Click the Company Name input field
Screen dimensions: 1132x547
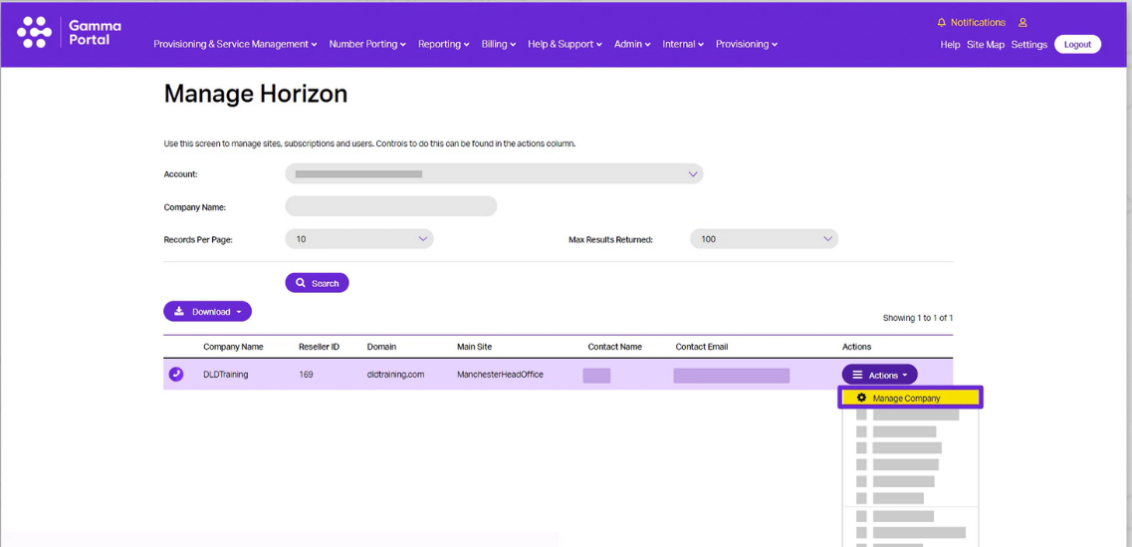coord(391,206)
